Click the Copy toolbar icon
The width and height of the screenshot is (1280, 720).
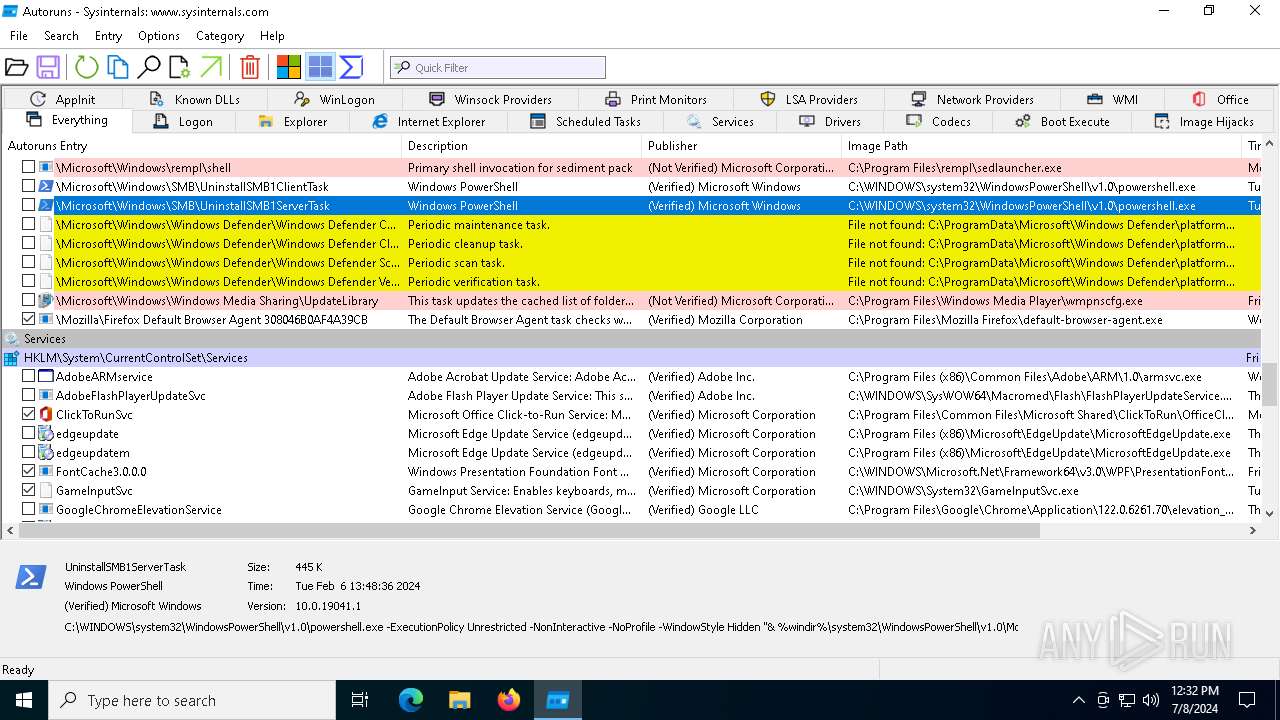pyautogui.click(x=118, y=67)
